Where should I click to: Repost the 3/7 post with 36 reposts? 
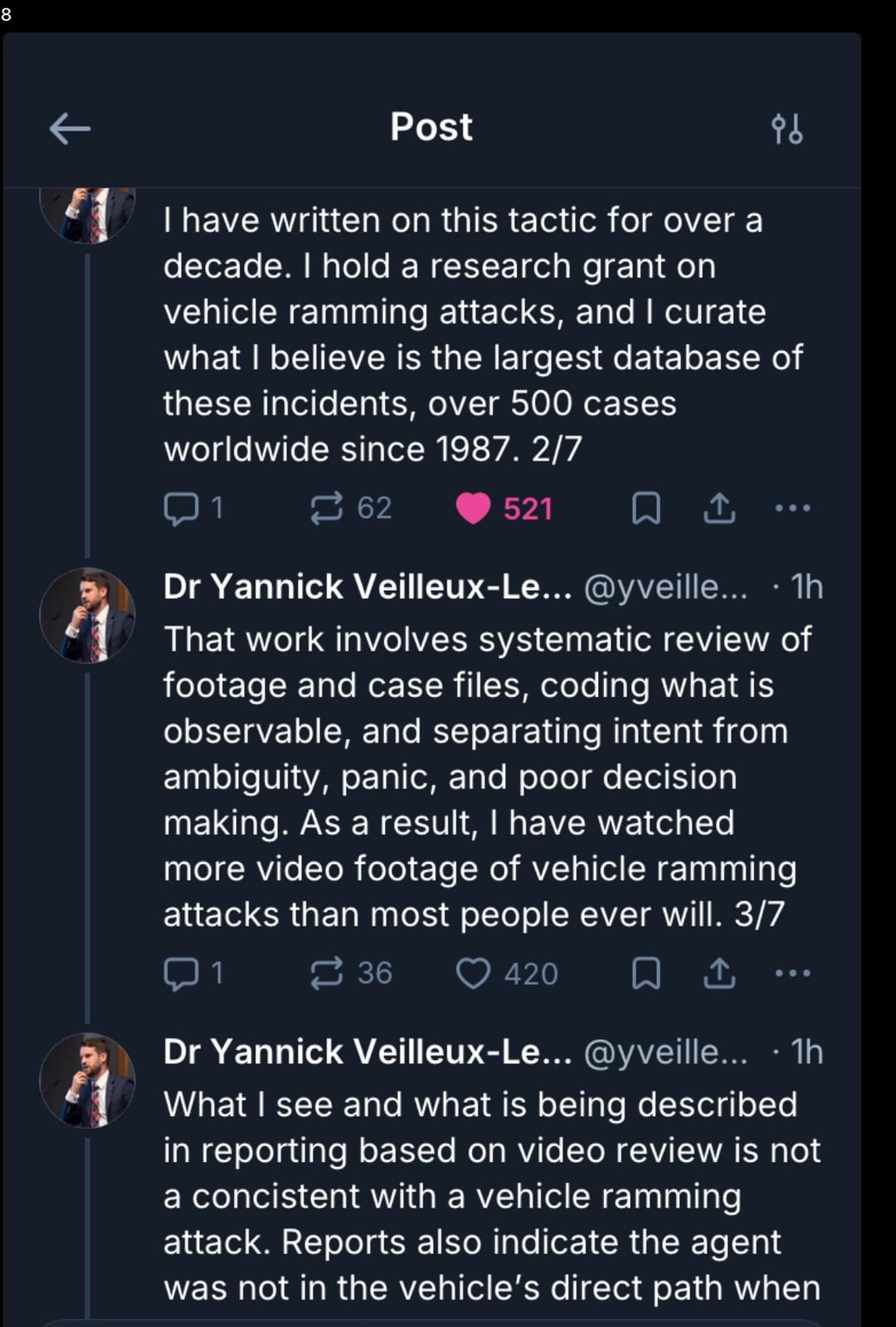click(326, 973)
